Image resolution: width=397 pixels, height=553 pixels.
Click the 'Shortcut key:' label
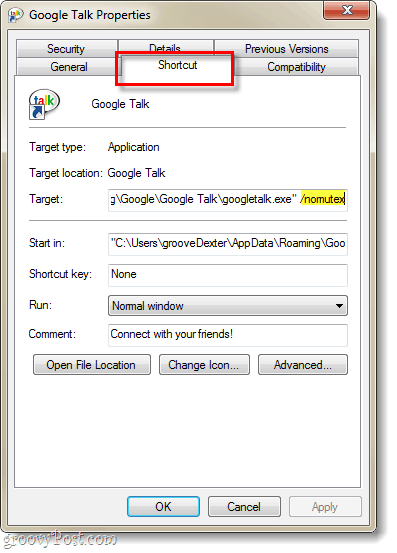click(x=60, y=274)
